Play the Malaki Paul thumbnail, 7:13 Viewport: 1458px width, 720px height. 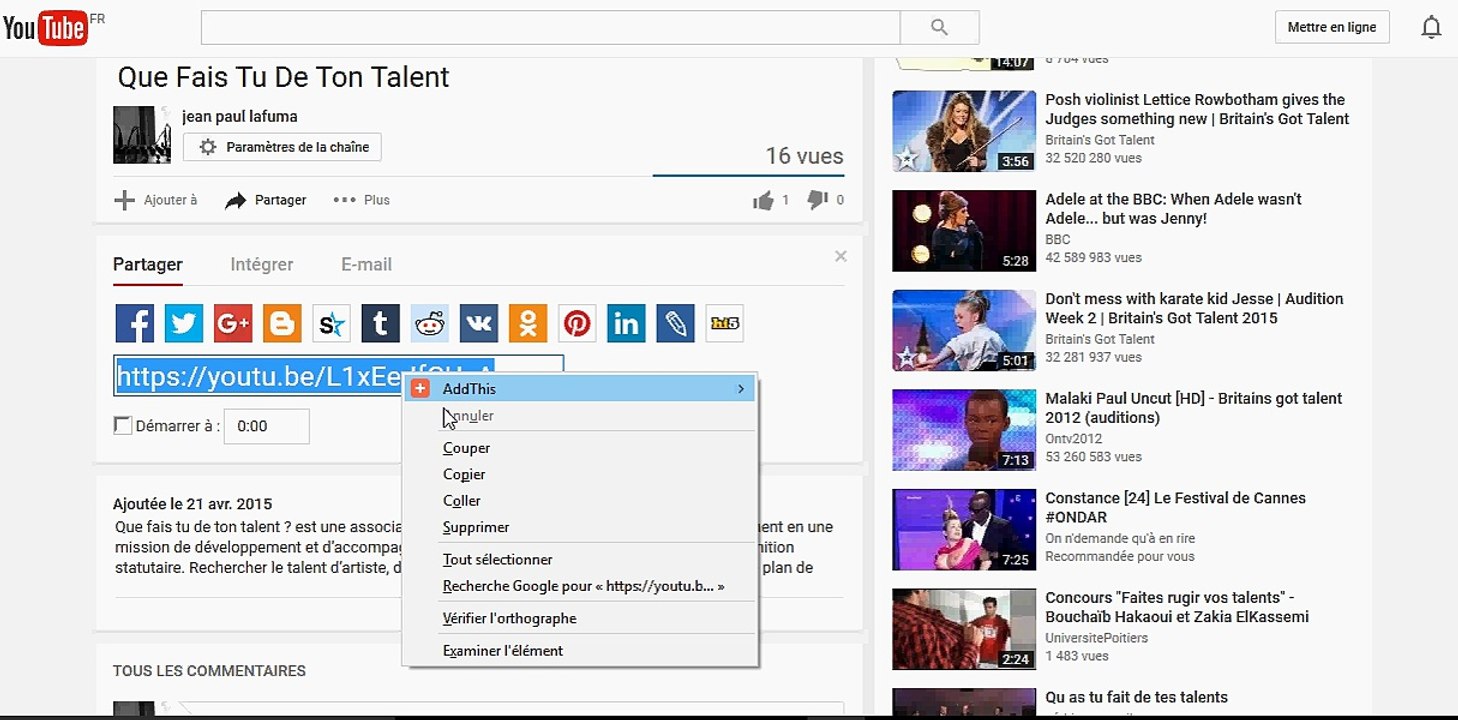point(964,429)
